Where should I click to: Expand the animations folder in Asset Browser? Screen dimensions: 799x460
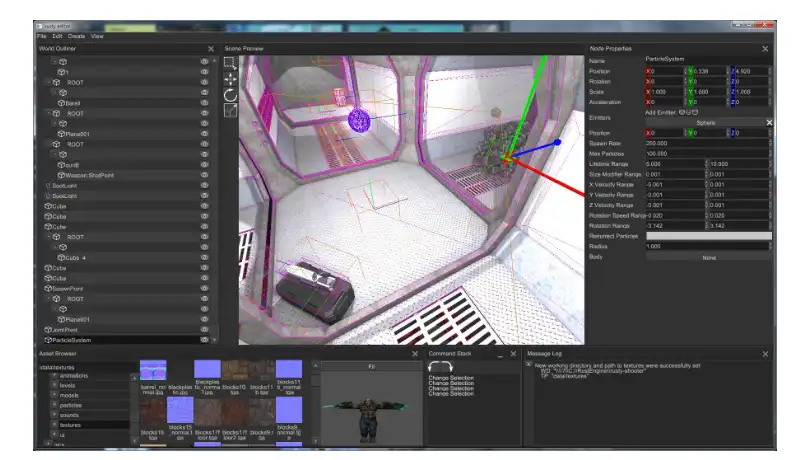point(54,375)
